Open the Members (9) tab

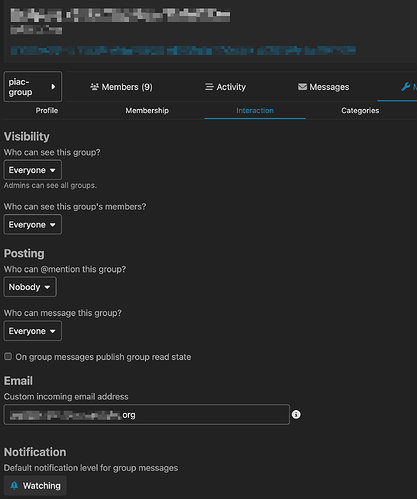121,87
